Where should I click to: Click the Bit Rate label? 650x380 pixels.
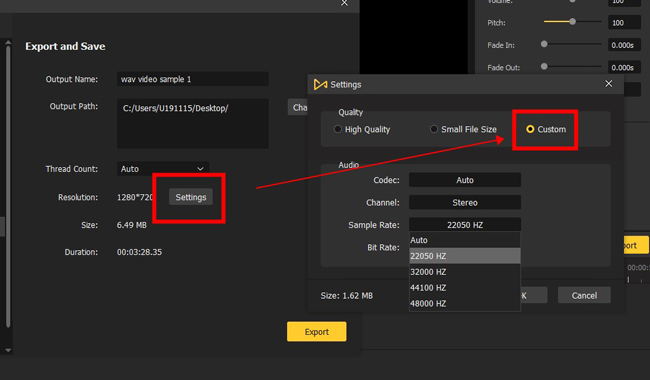pyautogui.click(x=383, y=247)
